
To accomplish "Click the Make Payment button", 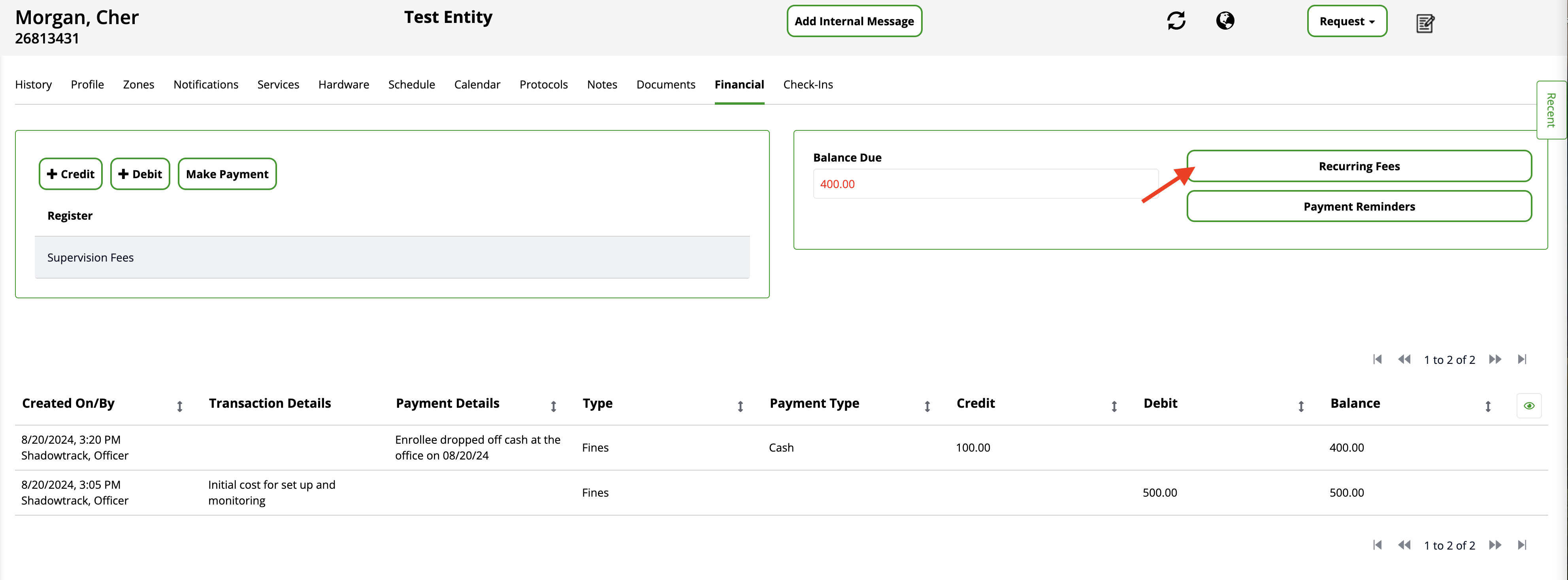I will pos(227,174).
